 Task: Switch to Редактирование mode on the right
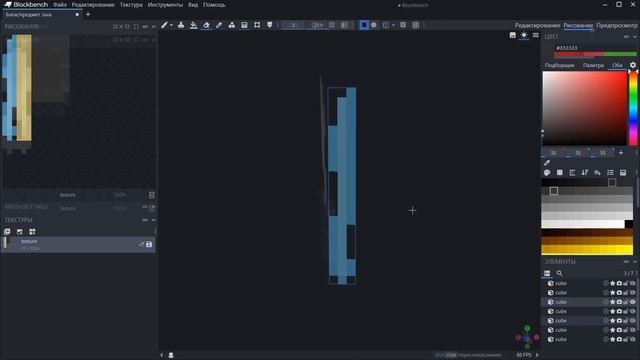537,25
